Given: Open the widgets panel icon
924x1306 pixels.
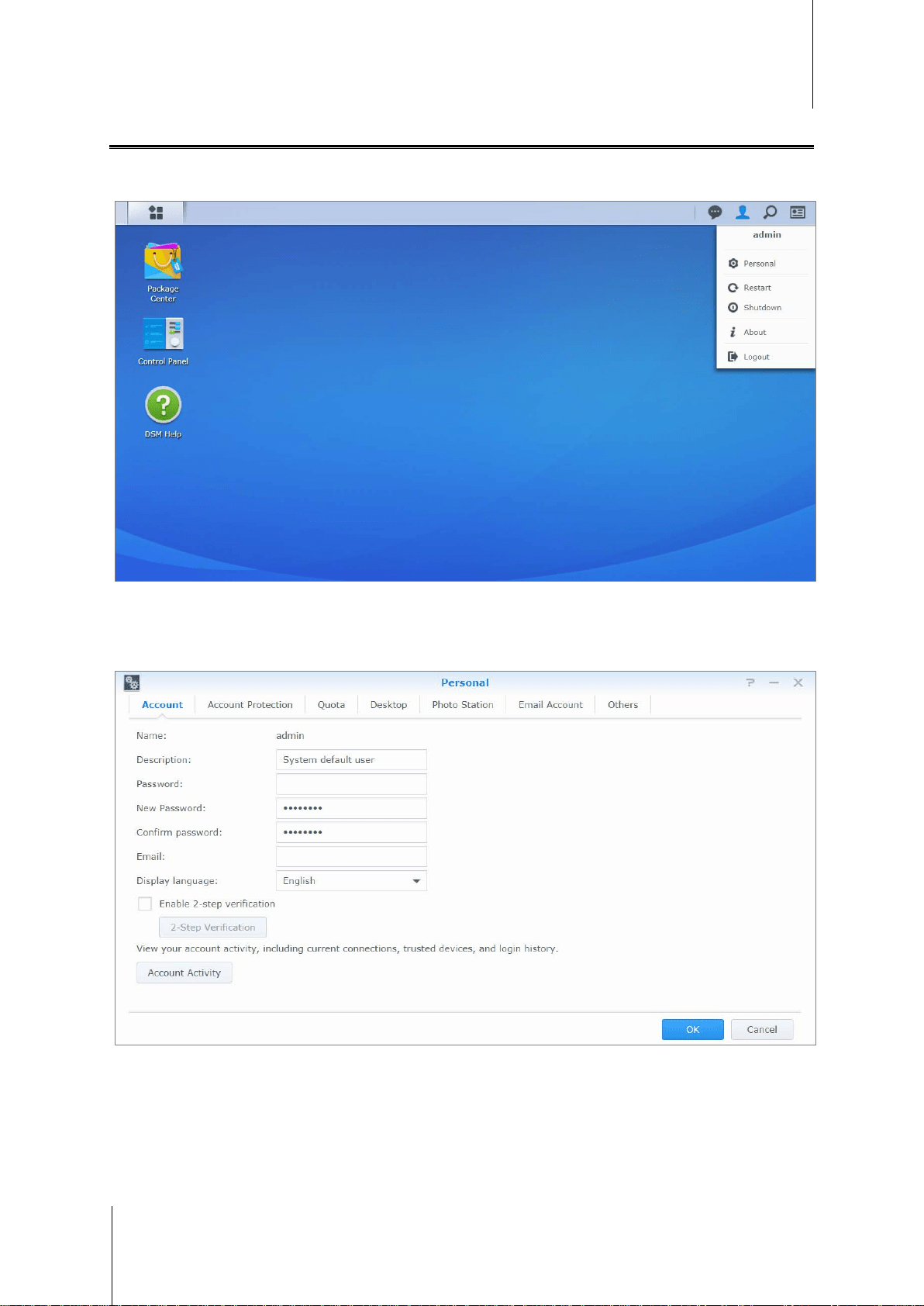Looking at the screenshot, I should 798,212.
